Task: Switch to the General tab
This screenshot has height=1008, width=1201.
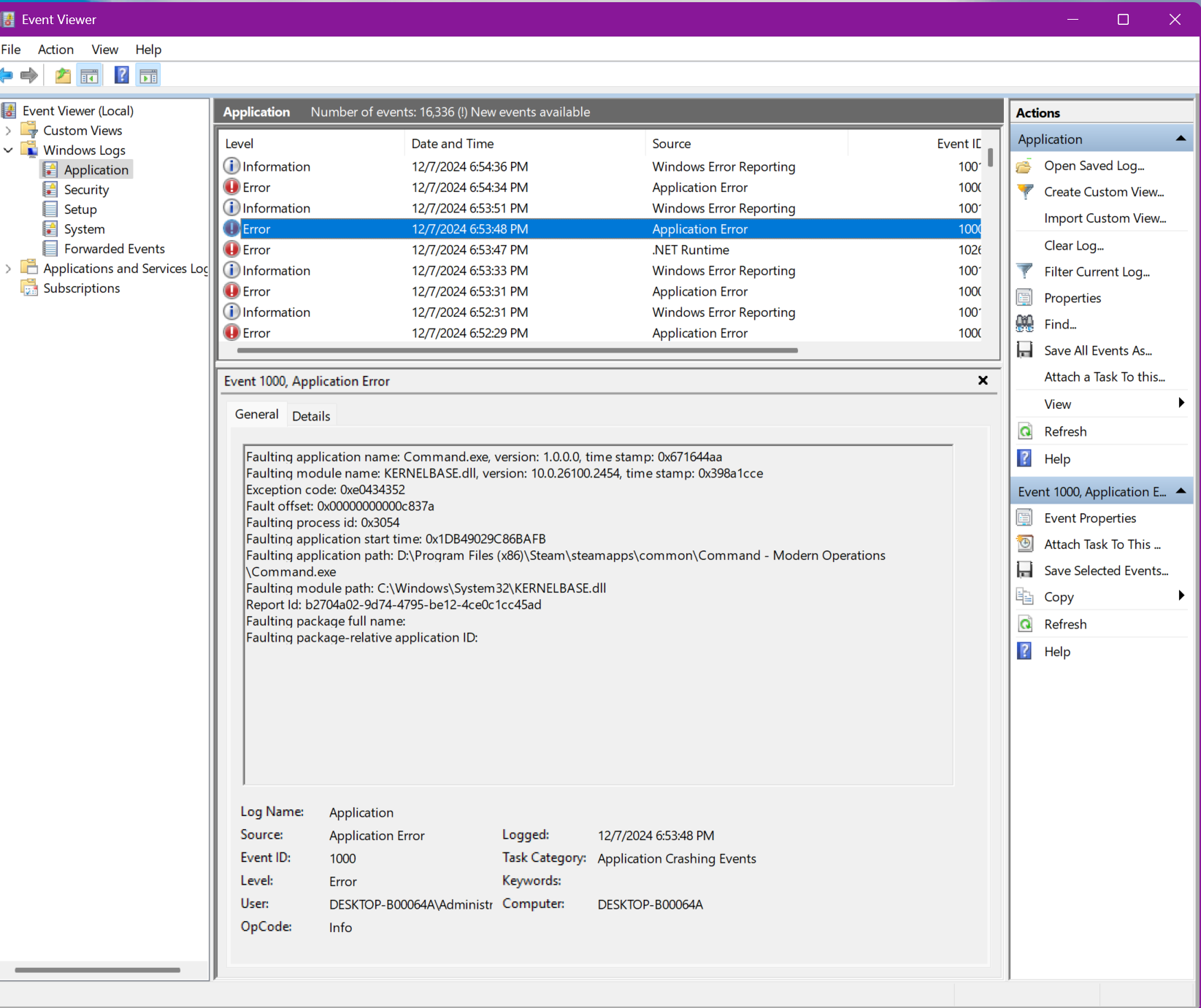Action: 256,414
